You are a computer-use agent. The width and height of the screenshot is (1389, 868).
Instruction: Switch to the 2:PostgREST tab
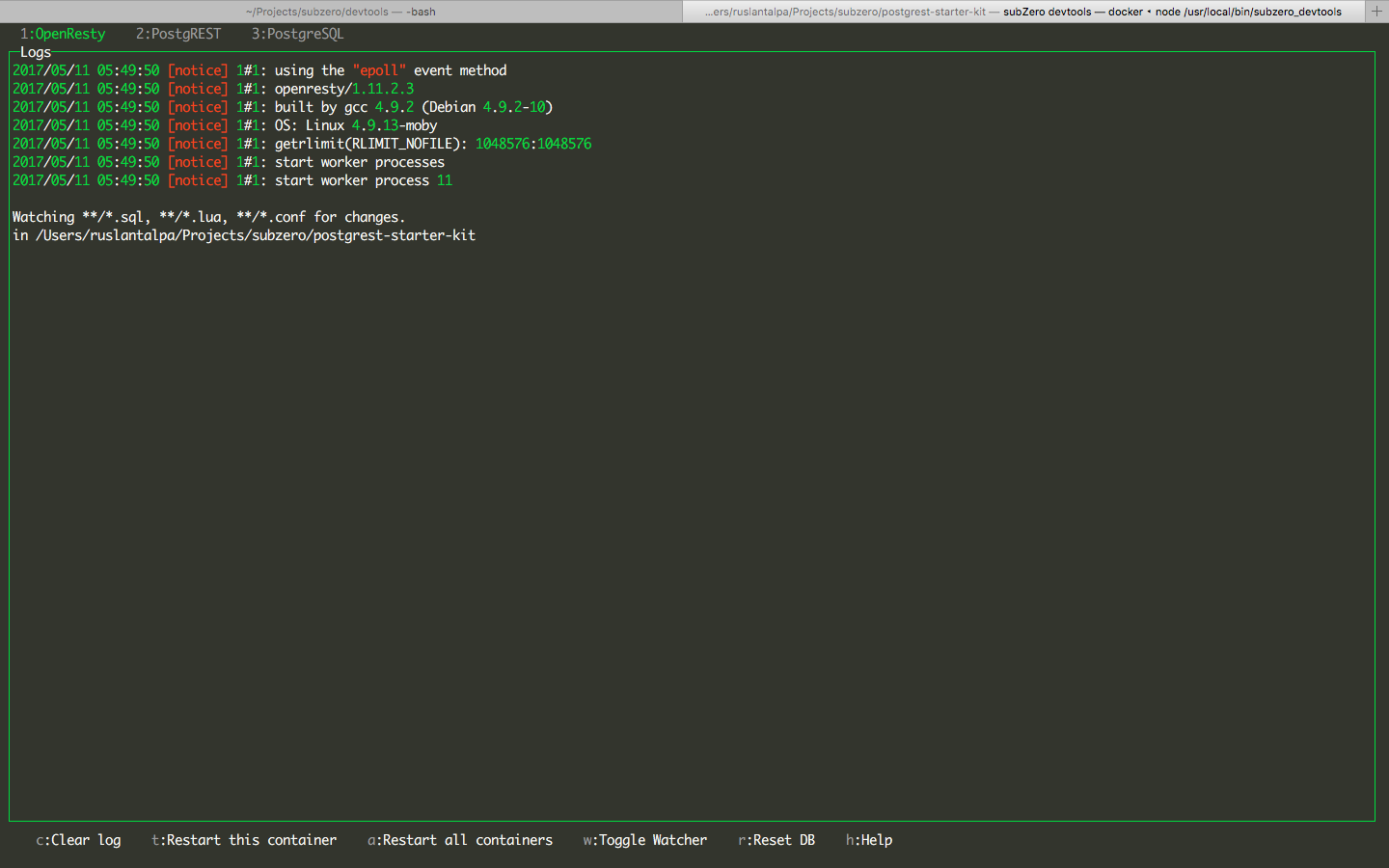(x=178, y=34)
